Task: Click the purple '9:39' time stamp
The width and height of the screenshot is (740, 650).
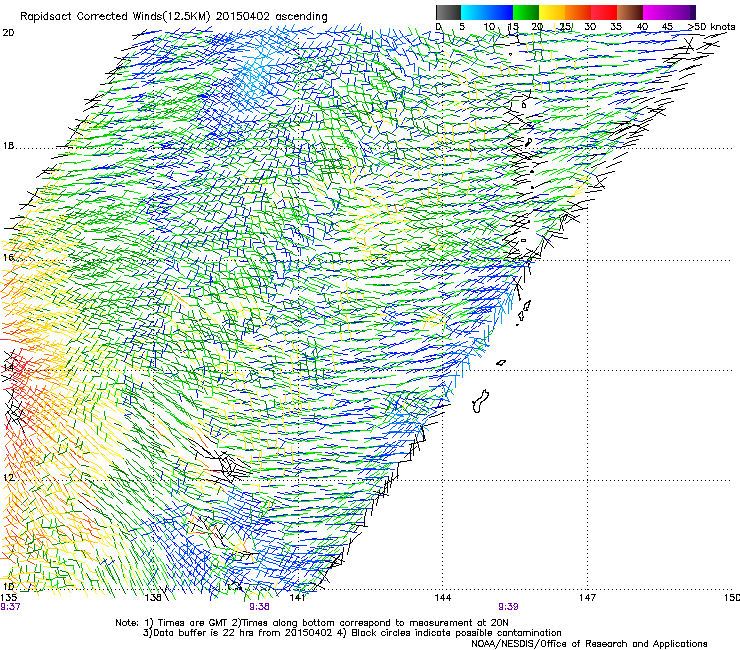Action: 508,607
